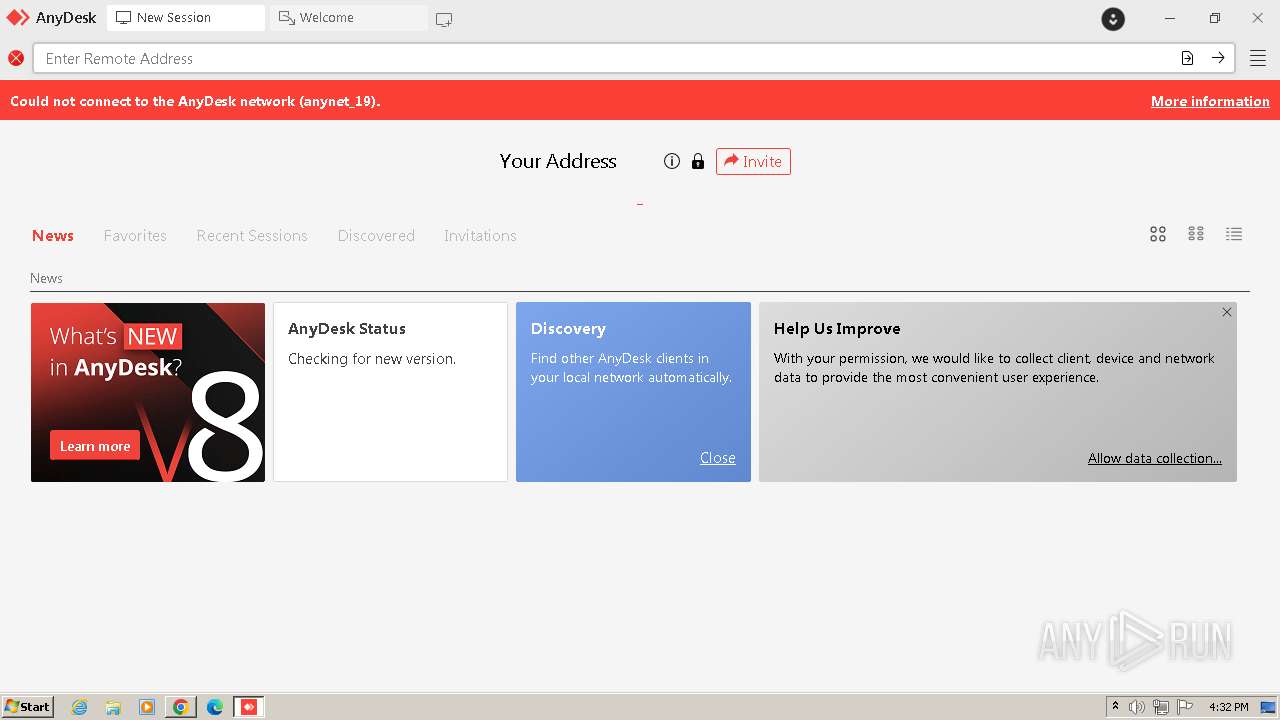Open the Action Center flag icon
Viewport: 1280px width, 720px height.
pyautogui.click(x=1185, y=707)
